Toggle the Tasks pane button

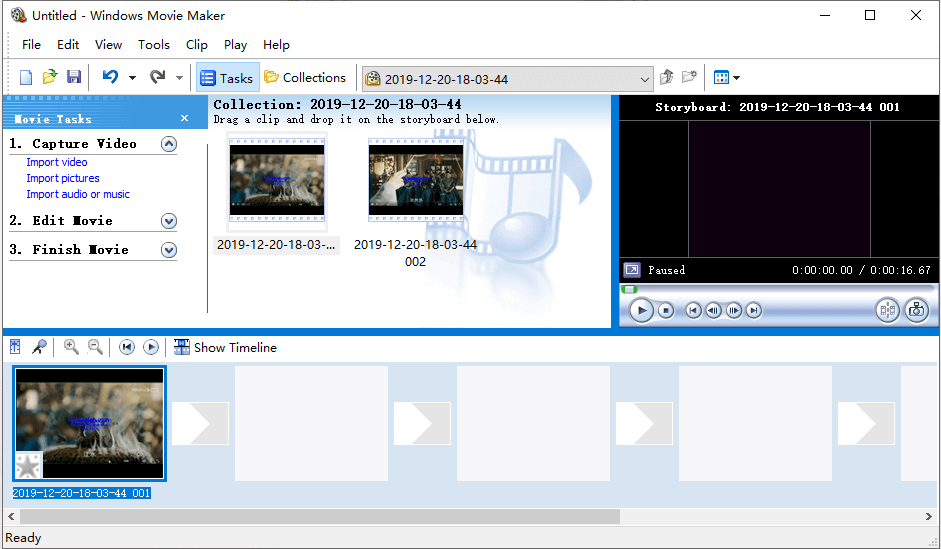click(x=227, y=78)
